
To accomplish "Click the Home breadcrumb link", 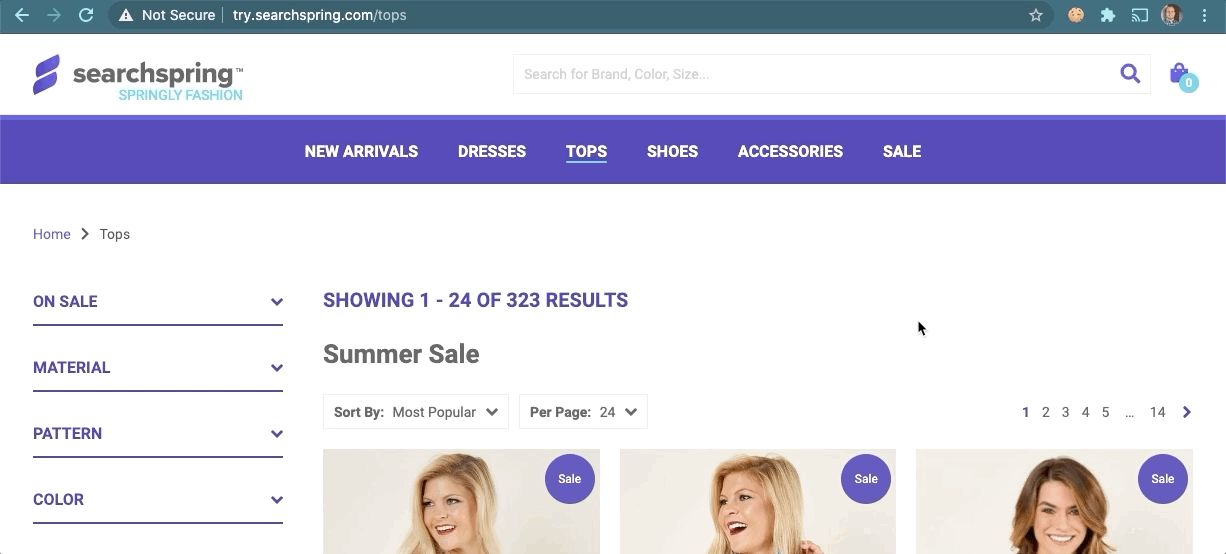I will pyautogui.click(x=52, y=234).
